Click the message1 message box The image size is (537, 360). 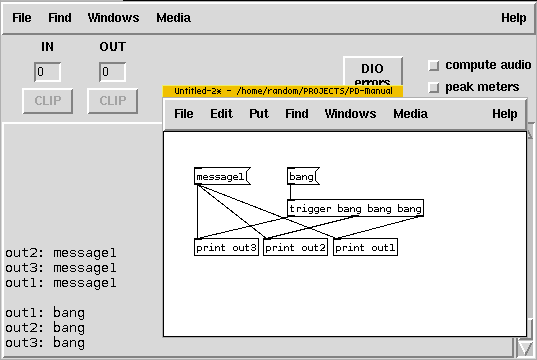click(222, 176)
